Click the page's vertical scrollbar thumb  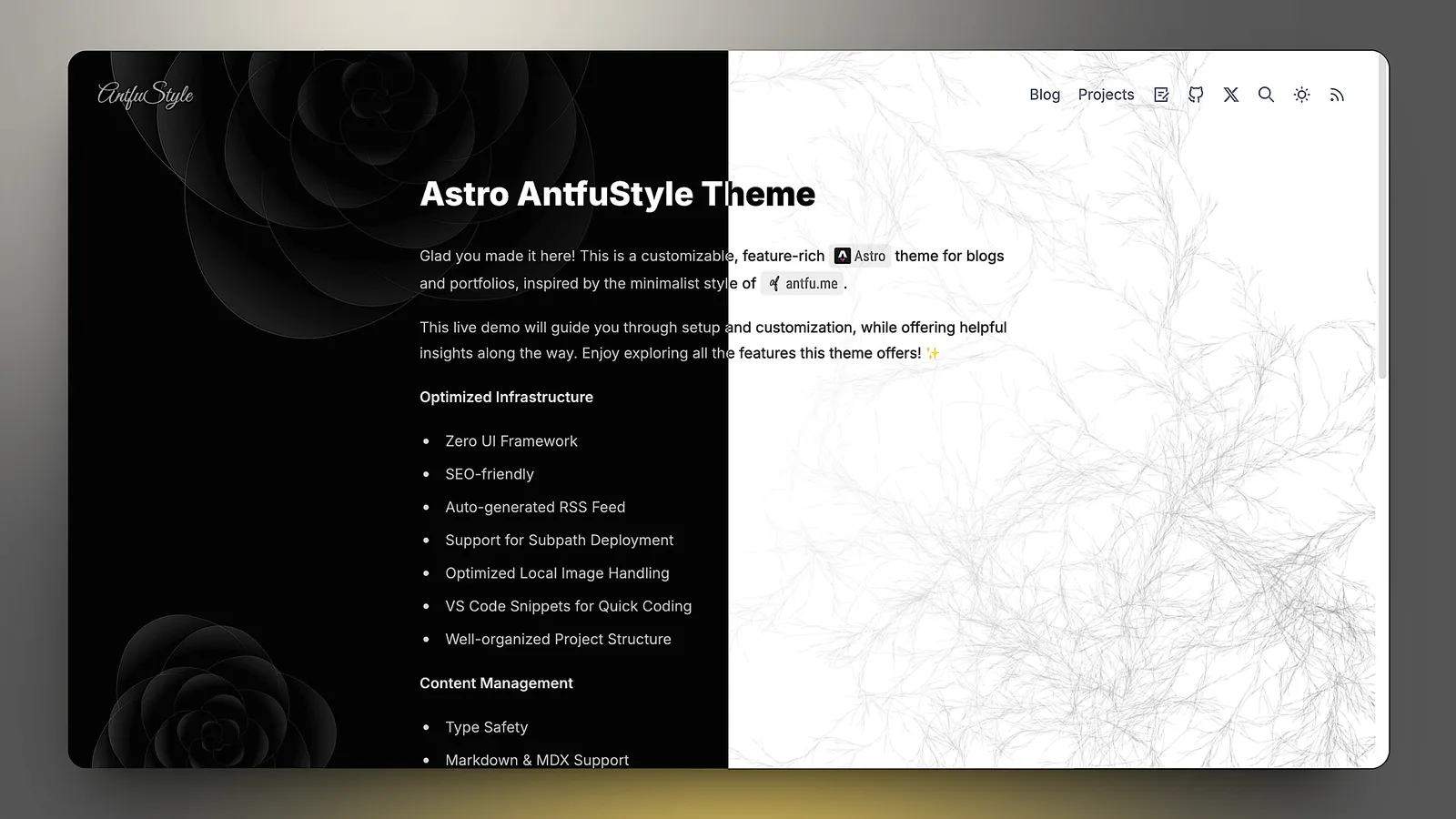1382,218
